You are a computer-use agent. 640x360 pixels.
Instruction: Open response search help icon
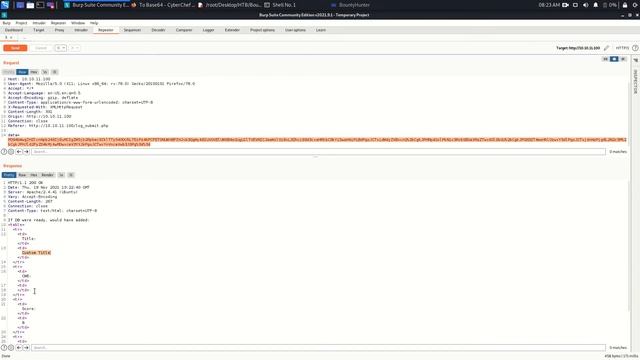coord(4,348)
